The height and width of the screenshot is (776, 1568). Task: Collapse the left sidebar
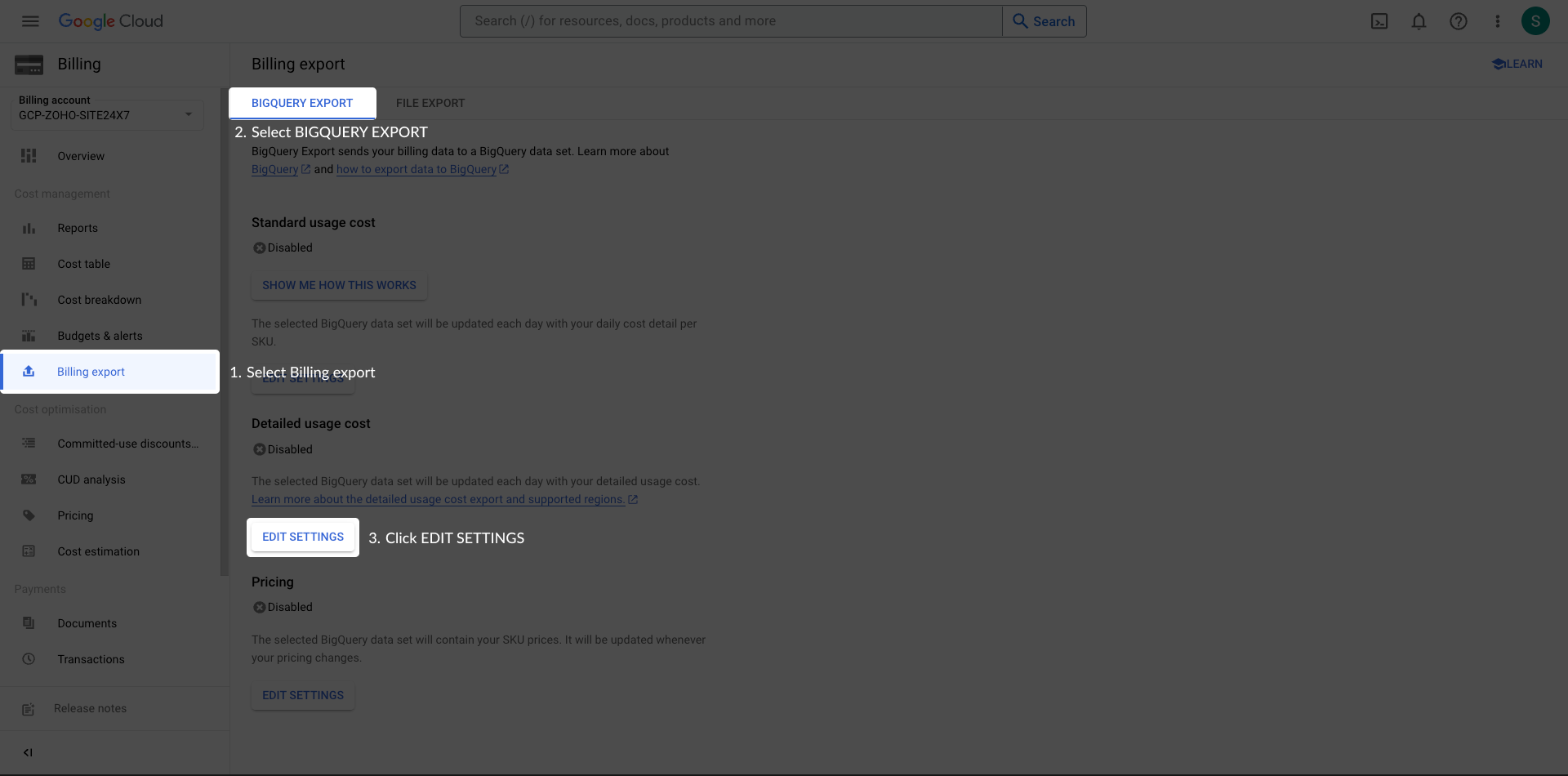coord(28,752)
